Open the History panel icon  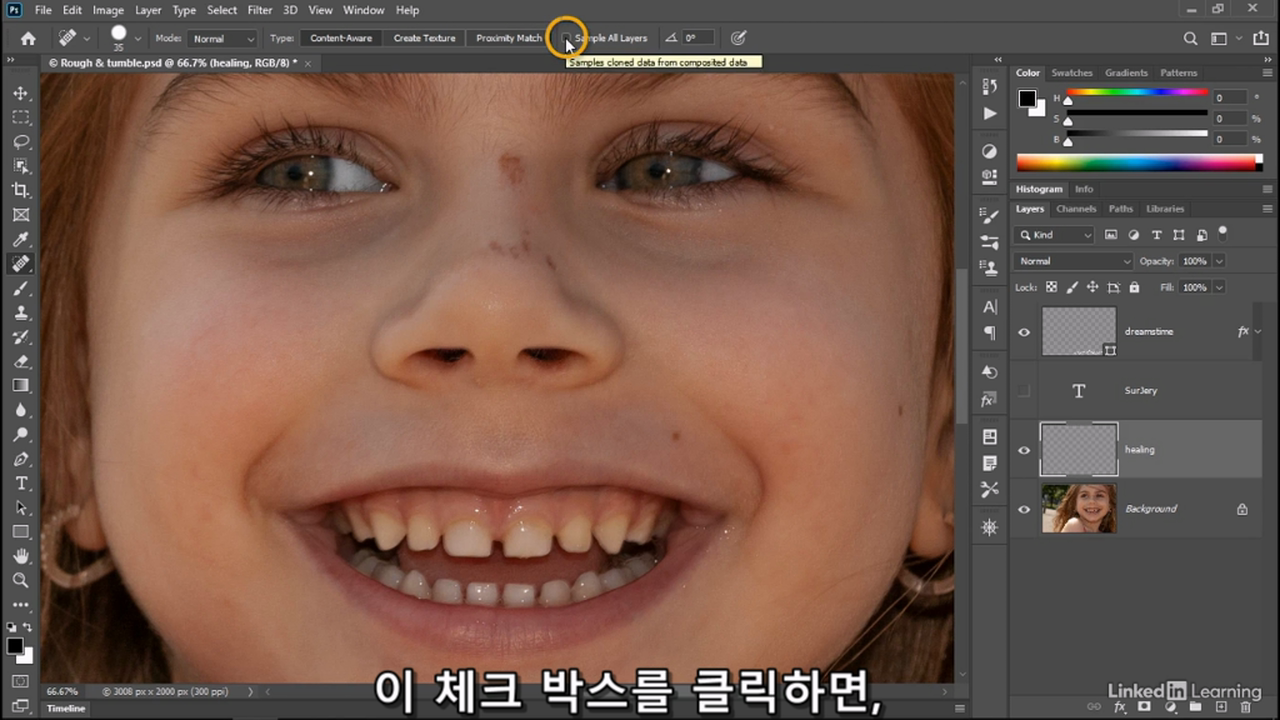coord(990,86)
